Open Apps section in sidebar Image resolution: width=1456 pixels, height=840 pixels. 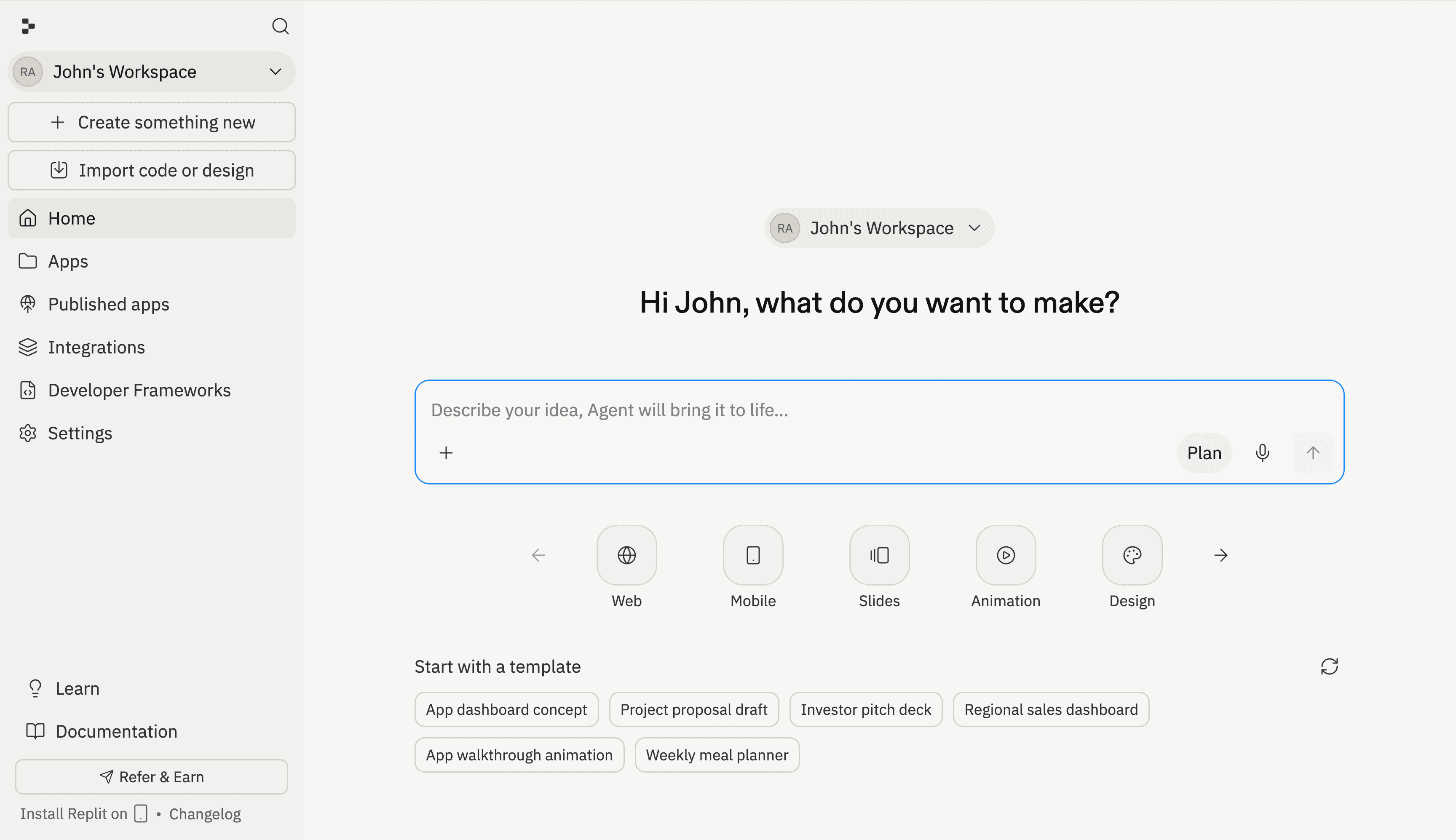(151, 261)
